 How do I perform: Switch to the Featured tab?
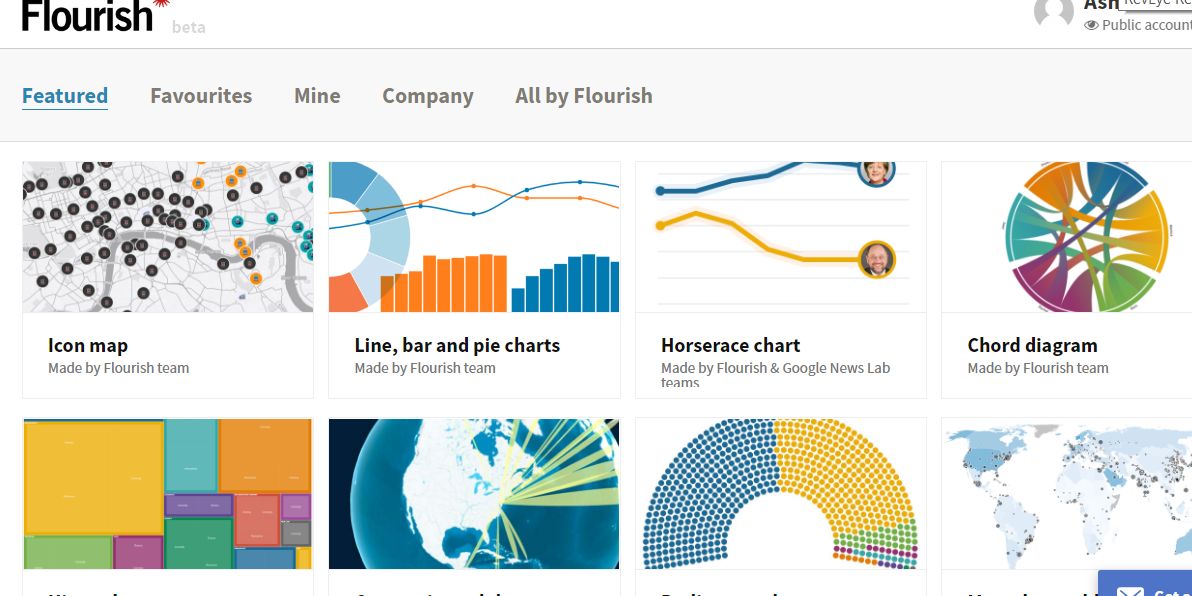pyautogui.click(x=65, y=96)
